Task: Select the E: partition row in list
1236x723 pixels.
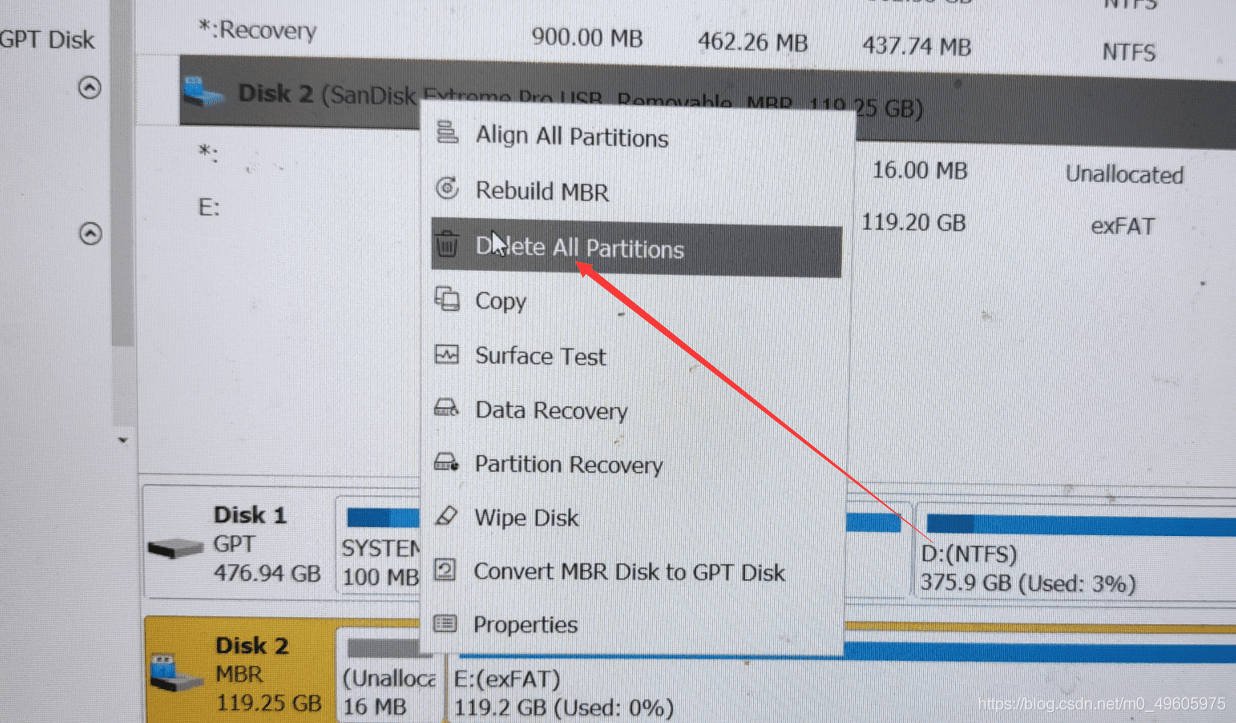Action: [x=685, y=215]
